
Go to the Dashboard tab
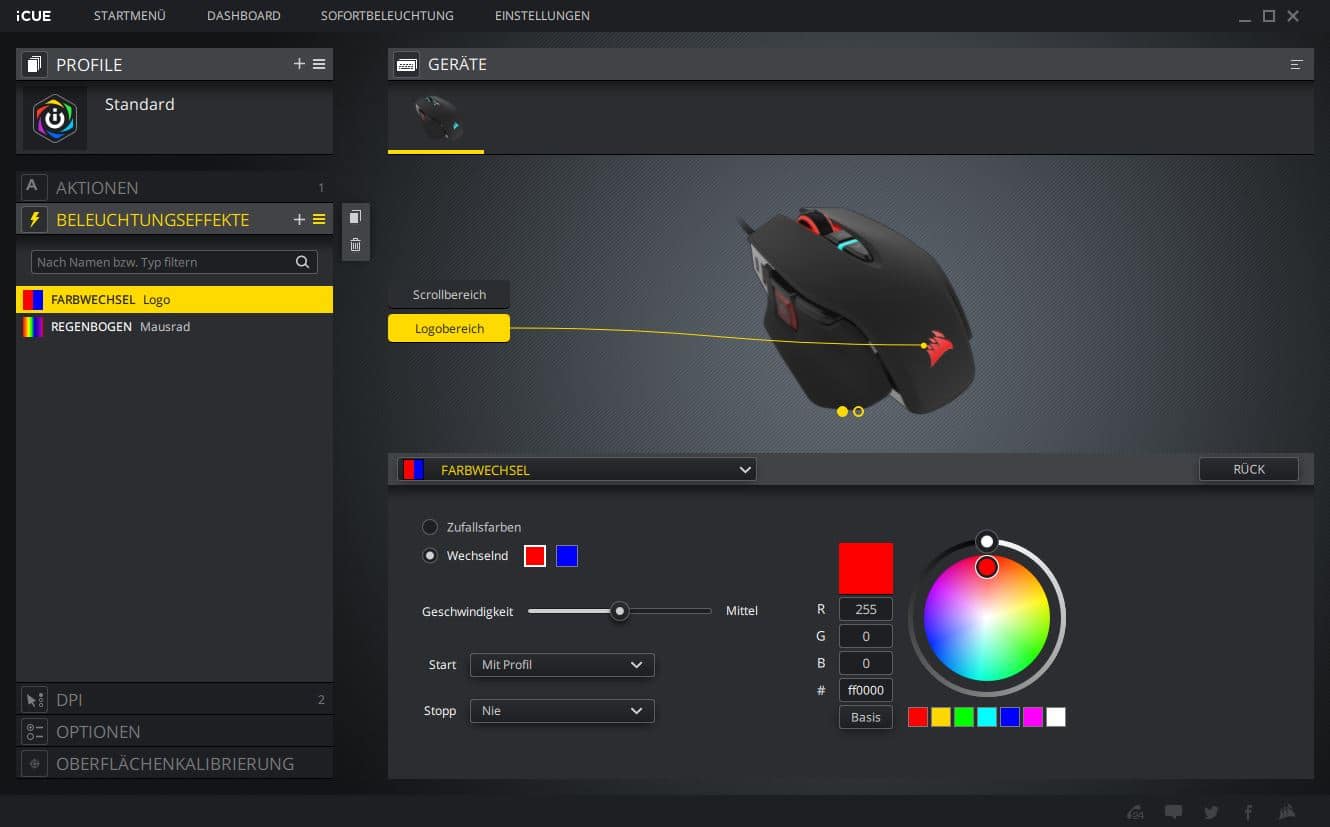coord(243,16)
